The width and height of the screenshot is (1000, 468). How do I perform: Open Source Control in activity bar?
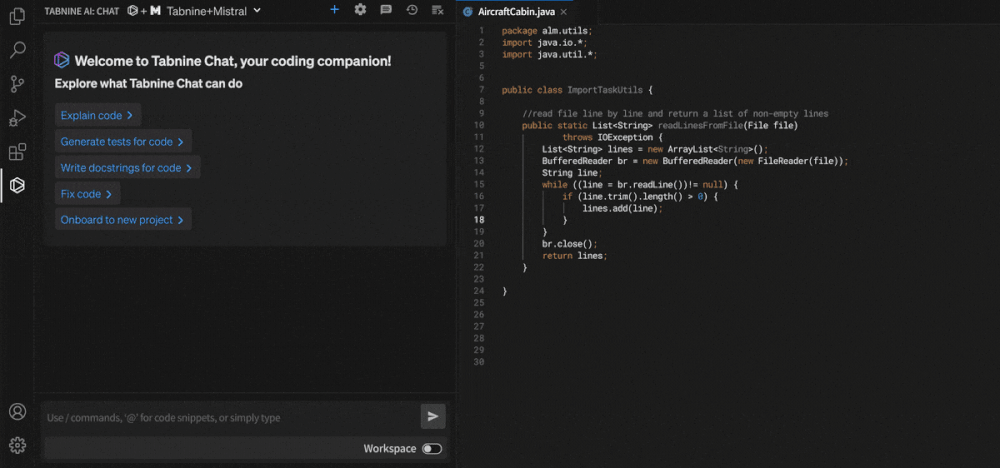click(17, 84)
